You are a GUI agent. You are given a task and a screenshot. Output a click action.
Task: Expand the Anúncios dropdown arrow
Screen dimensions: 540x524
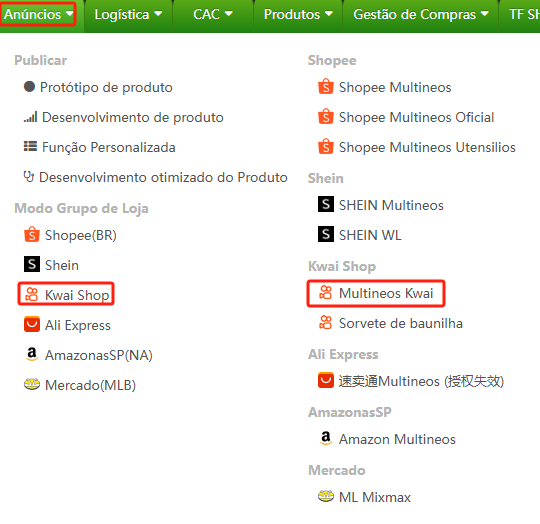tap(70, 14)
